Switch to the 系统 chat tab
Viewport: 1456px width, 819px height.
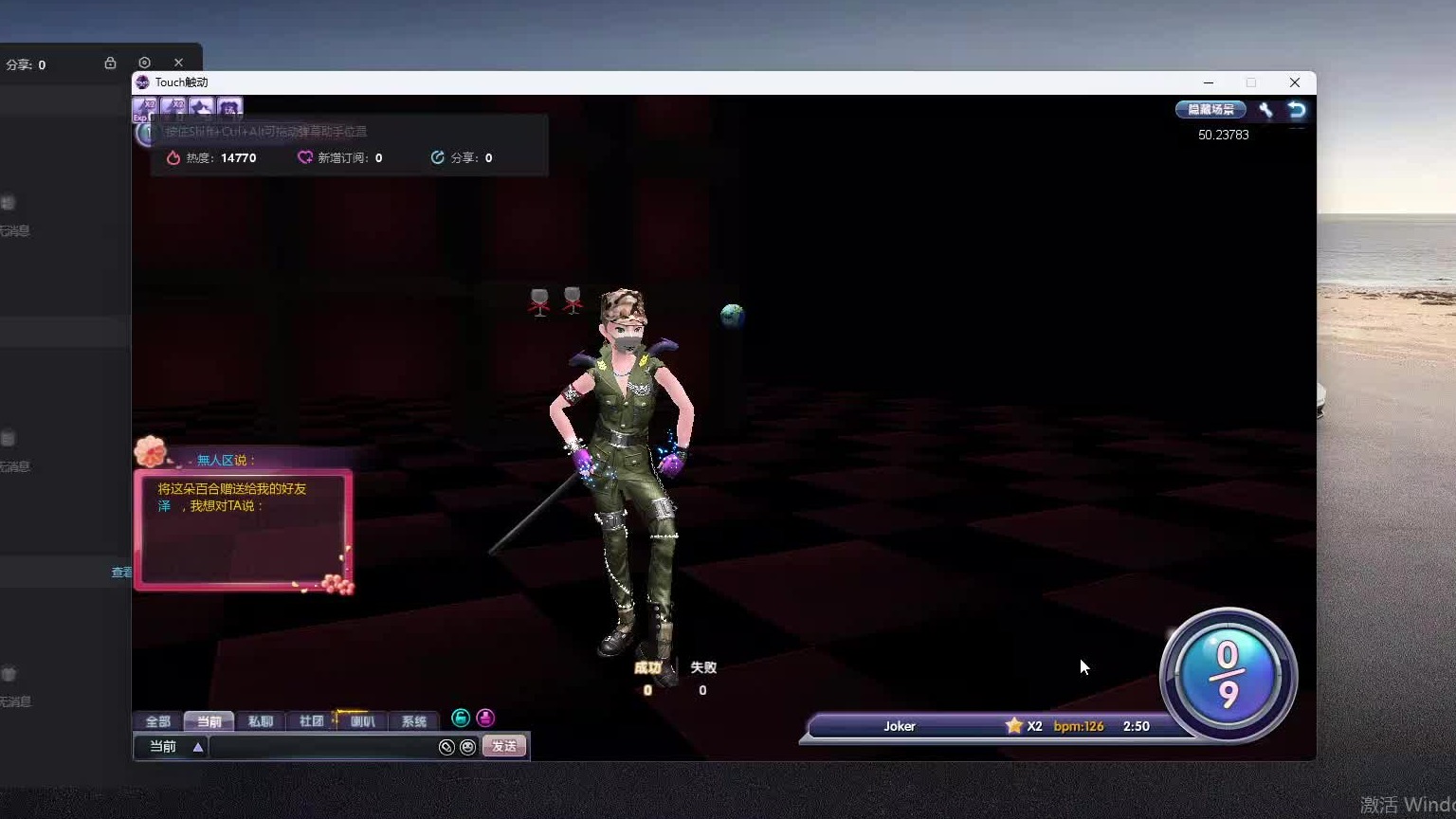(x=414, y=721)
